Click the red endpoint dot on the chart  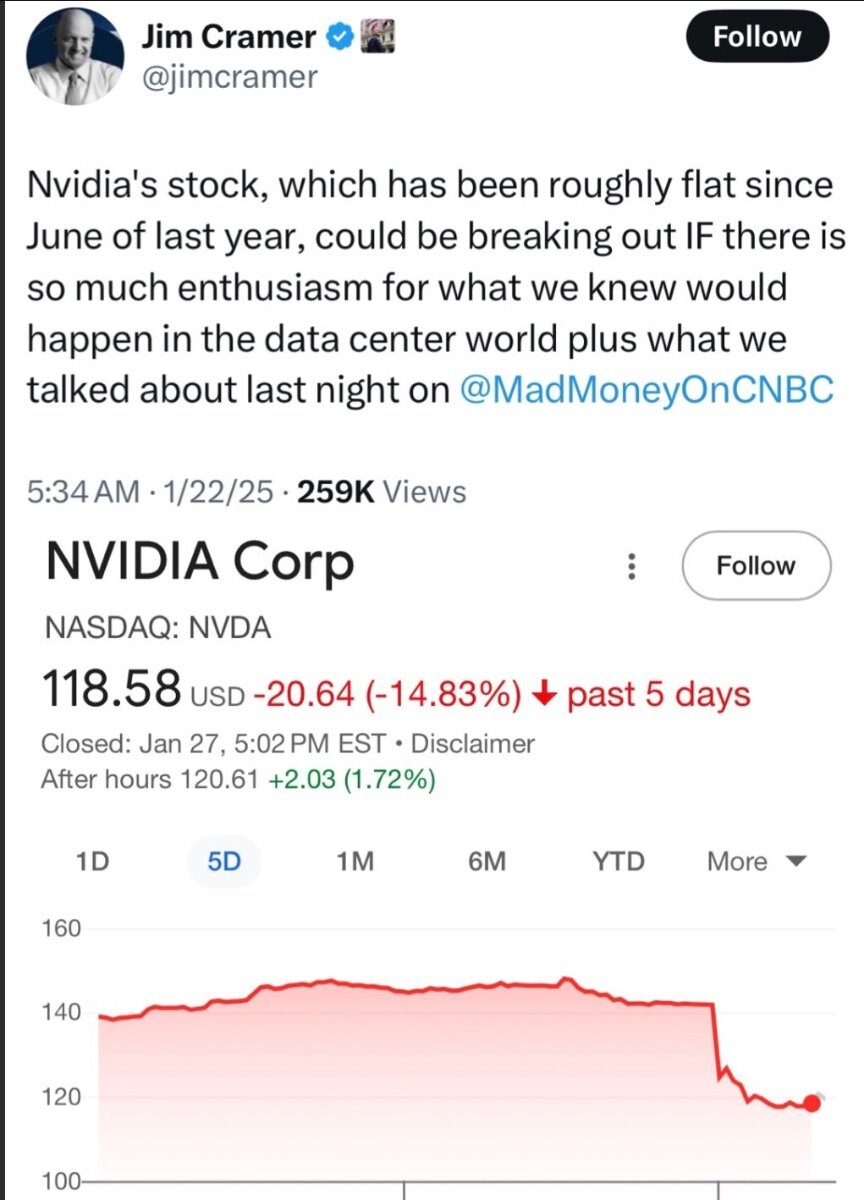point(811,1103)
